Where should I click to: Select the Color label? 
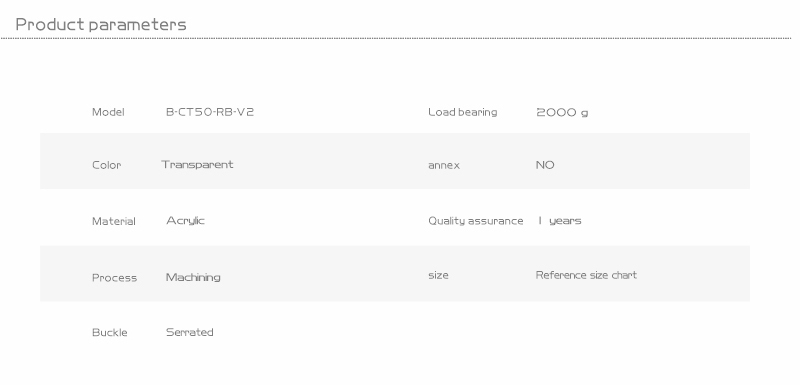click(107, 165)
